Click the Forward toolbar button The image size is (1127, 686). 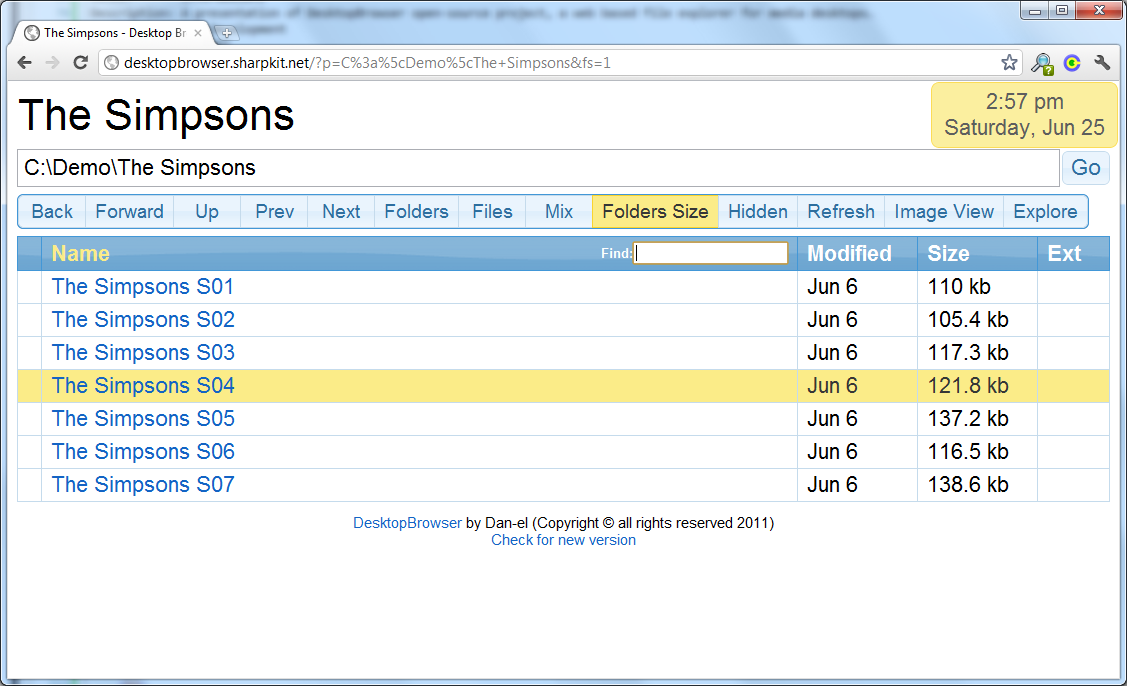pos(129,211)
